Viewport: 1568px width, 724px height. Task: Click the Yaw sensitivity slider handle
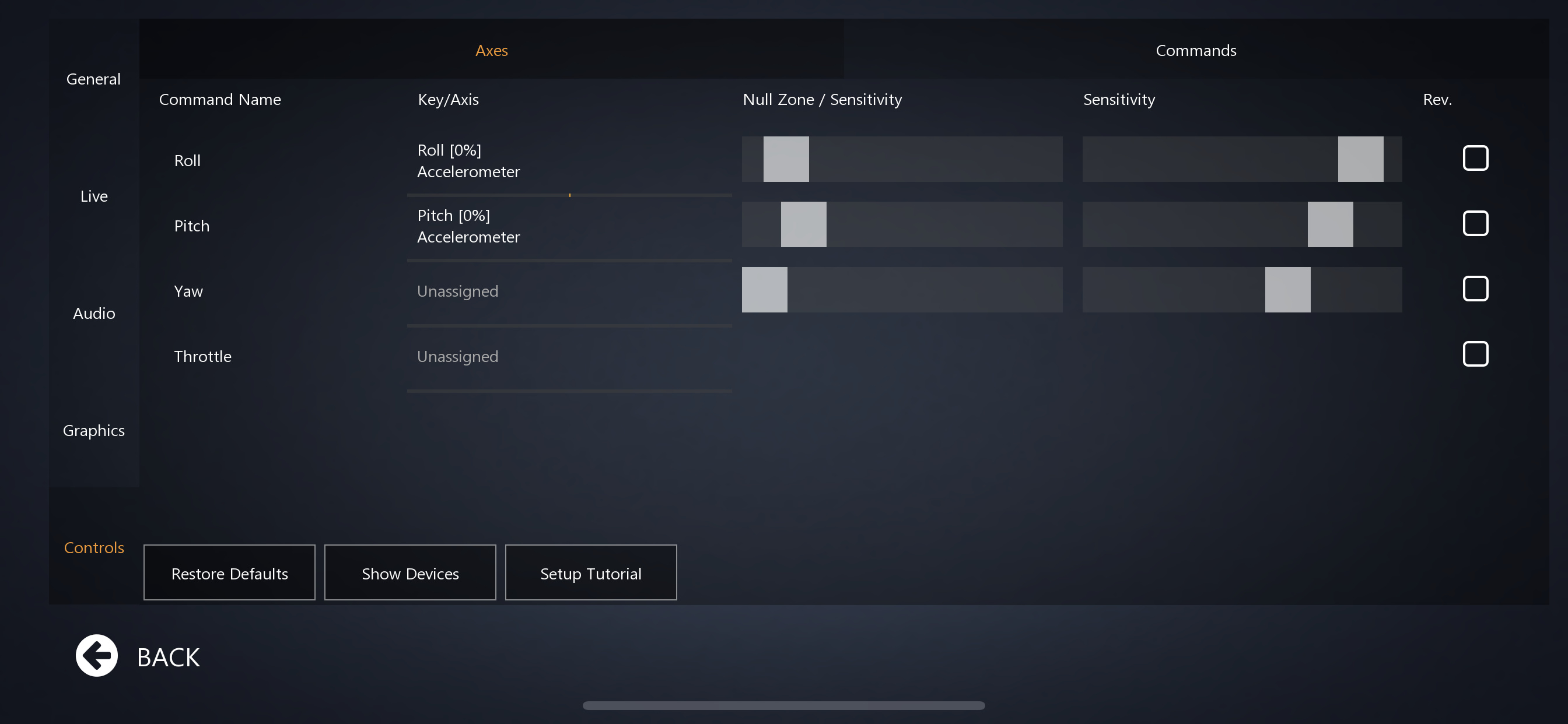click(x=1287, y=290)
